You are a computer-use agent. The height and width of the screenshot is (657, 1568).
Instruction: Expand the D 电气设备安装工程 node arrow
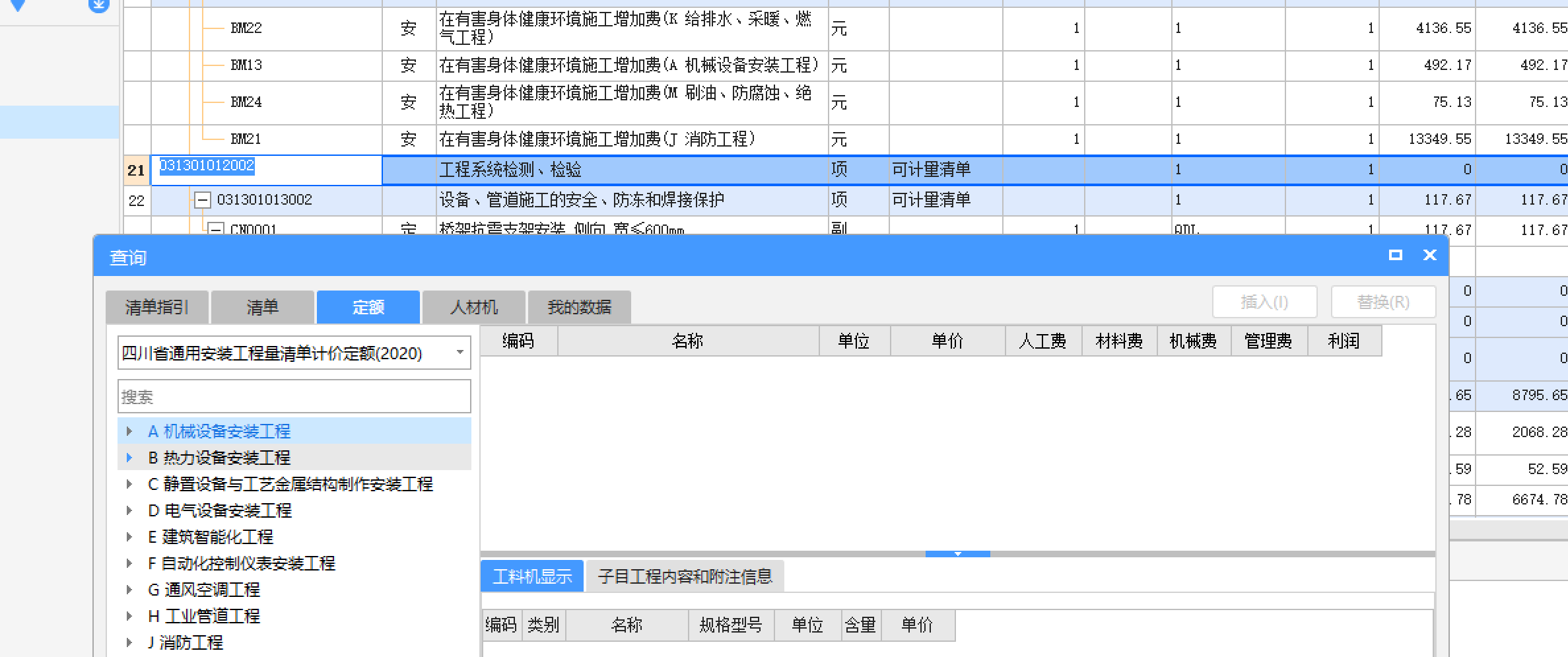click(129, 510)
